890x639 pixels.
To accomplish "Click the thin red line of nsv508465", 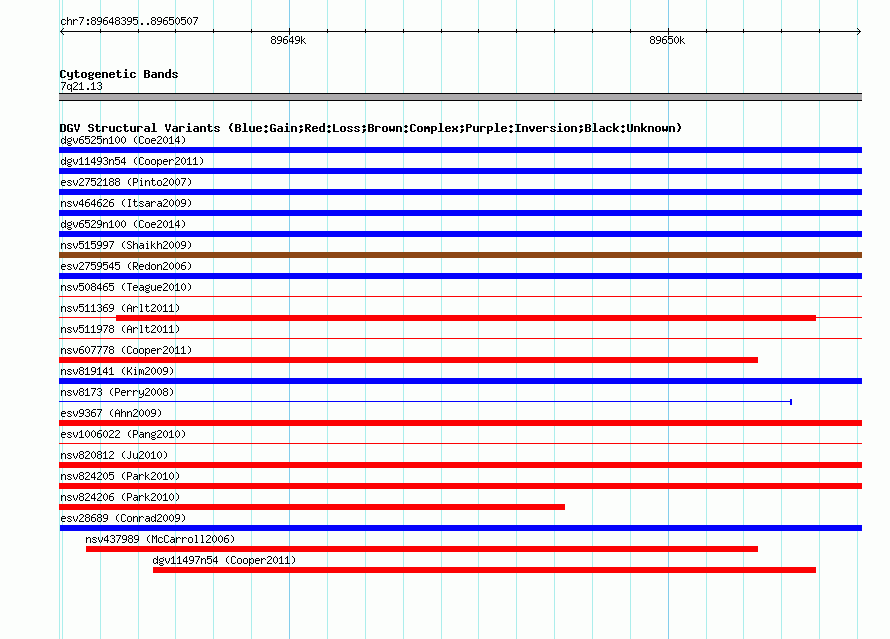I will click(460, 297).
